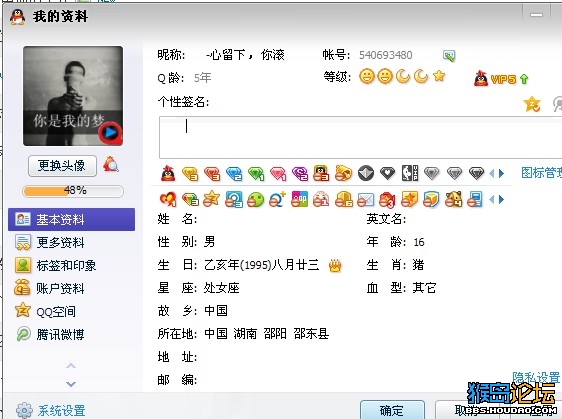This screenshot has width=562, height=419.
Task: Click the green round face badge
Action: [256, 200]
